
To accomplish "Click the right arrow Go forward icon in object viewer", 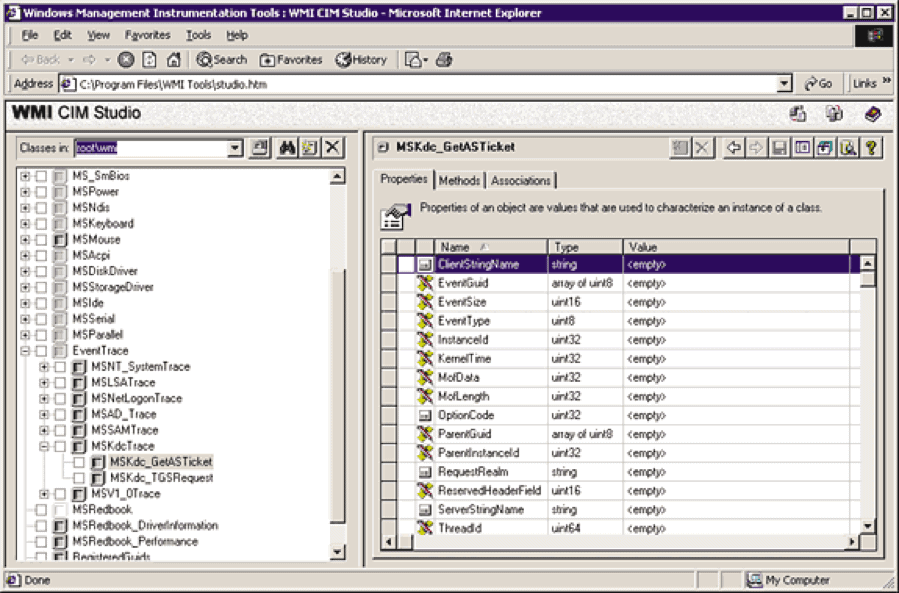I will pos(756,148).
